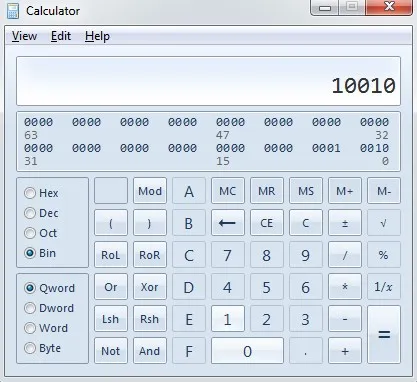This screenshot has height=382, width=417.
Task: Click the plus-minus sign button
Action: pyautogui.click(x=345, y=223)
